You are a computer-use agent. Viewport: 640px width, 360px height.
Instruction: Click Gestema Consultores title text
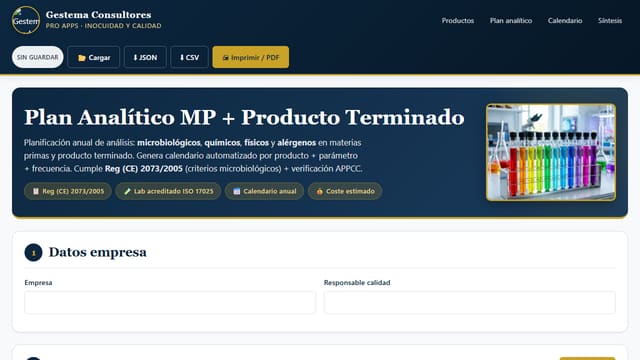click(x=98, y=15)
